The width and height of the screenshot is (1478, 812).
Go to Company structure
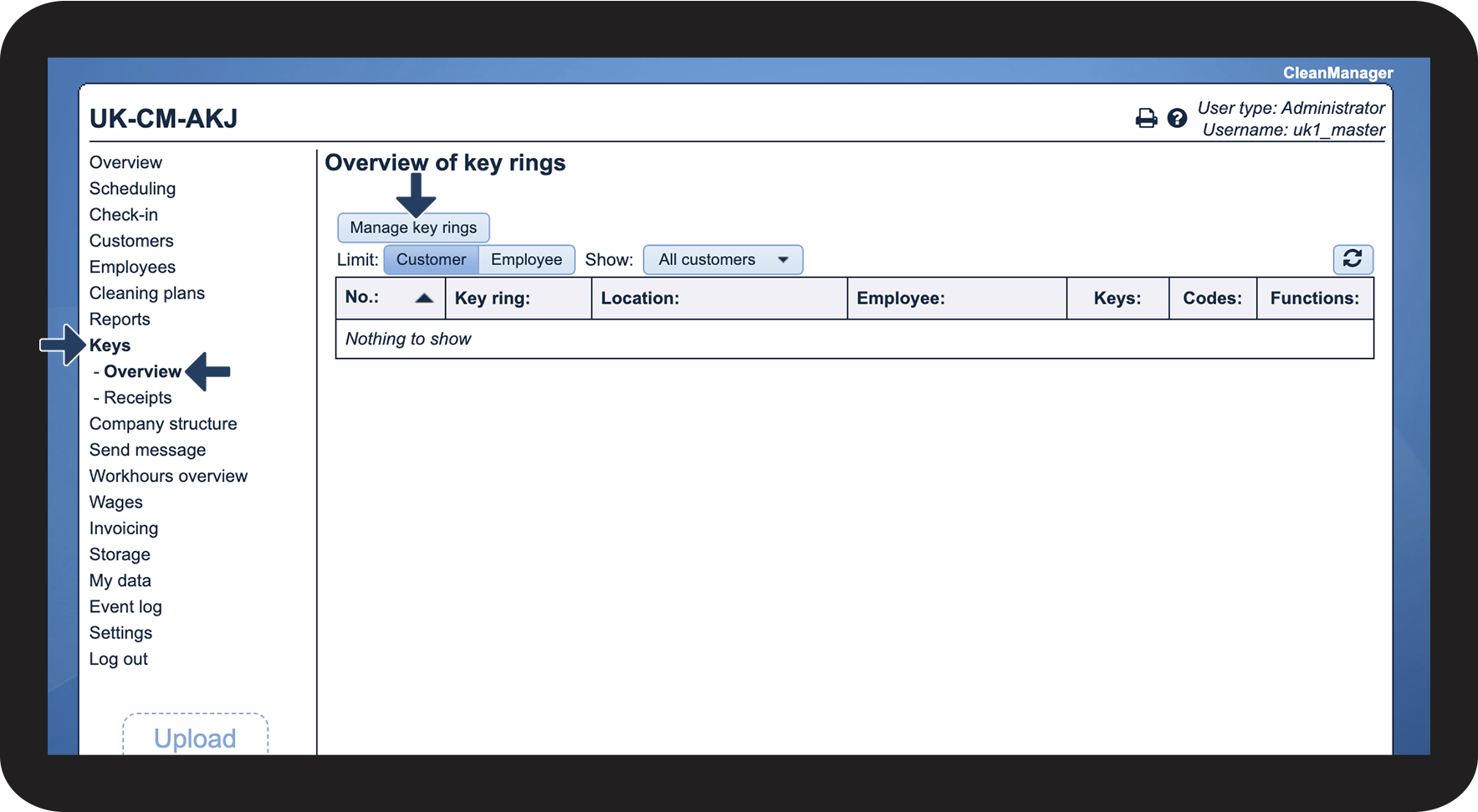(163, 423)
